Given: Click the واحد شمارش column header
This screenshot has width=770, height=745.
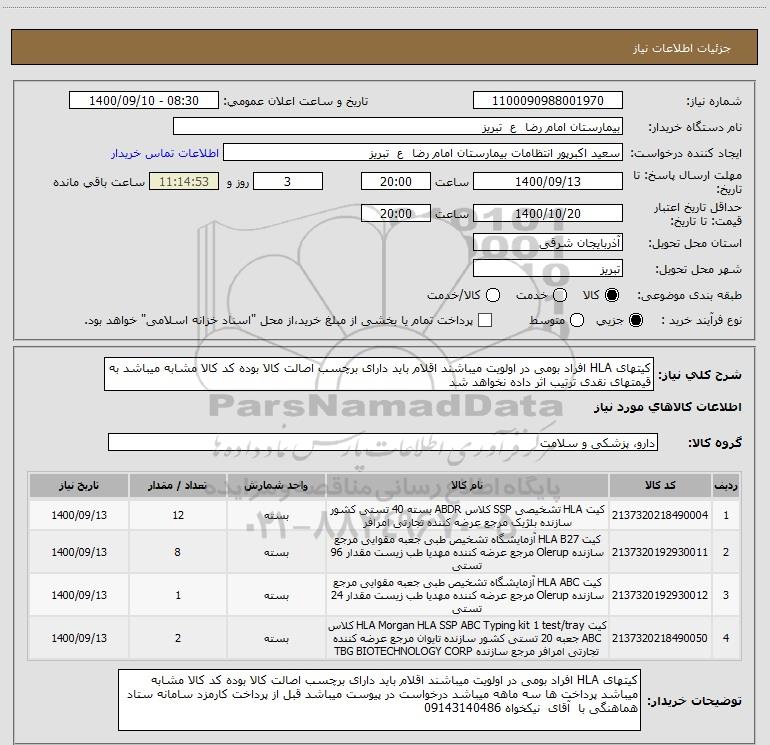Looking at the screenshot, I should coord(276,485).
